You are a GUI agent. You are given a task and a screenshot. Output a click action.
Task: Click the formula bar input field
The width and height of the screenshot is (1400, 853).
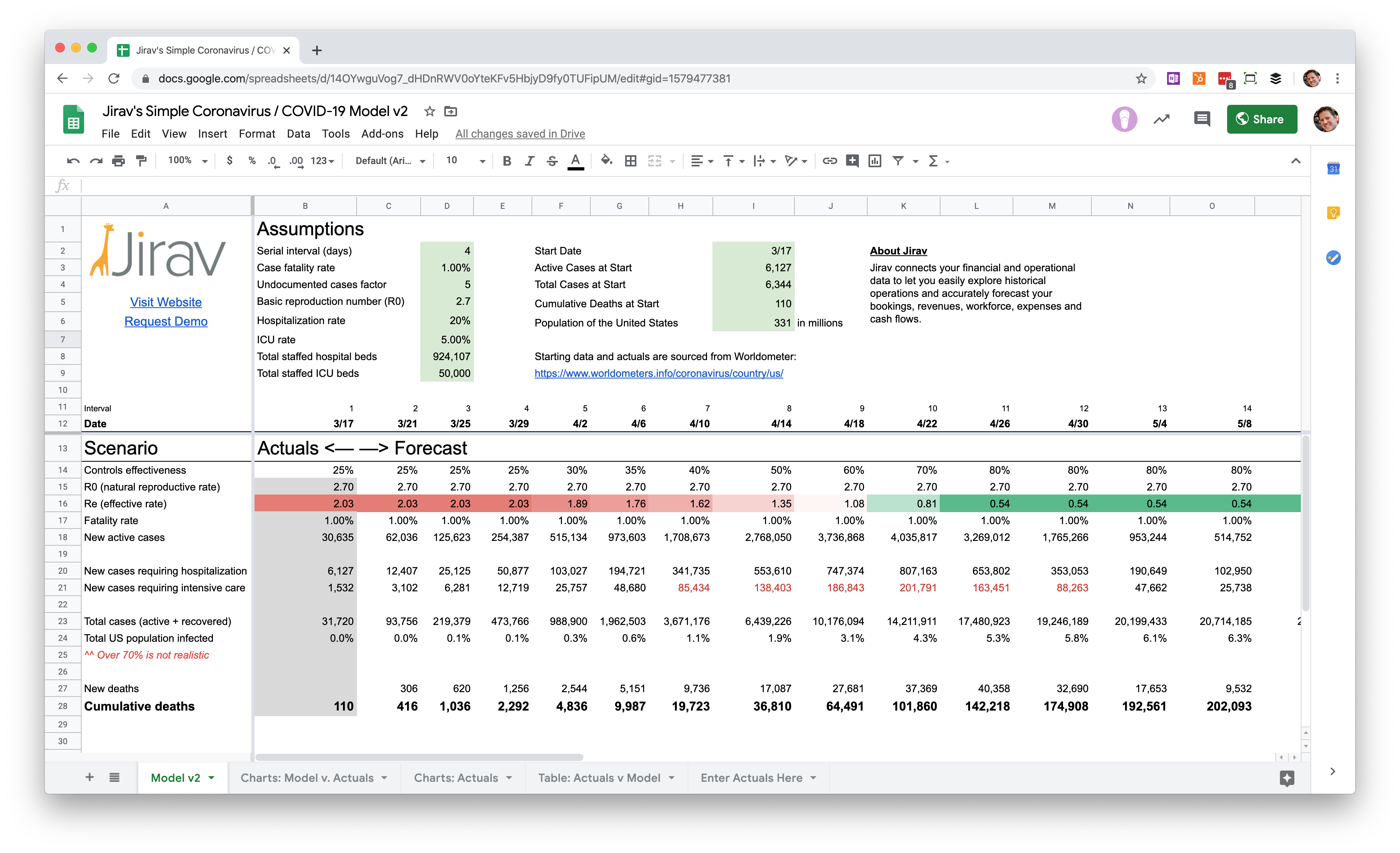(x=682, y=186)
